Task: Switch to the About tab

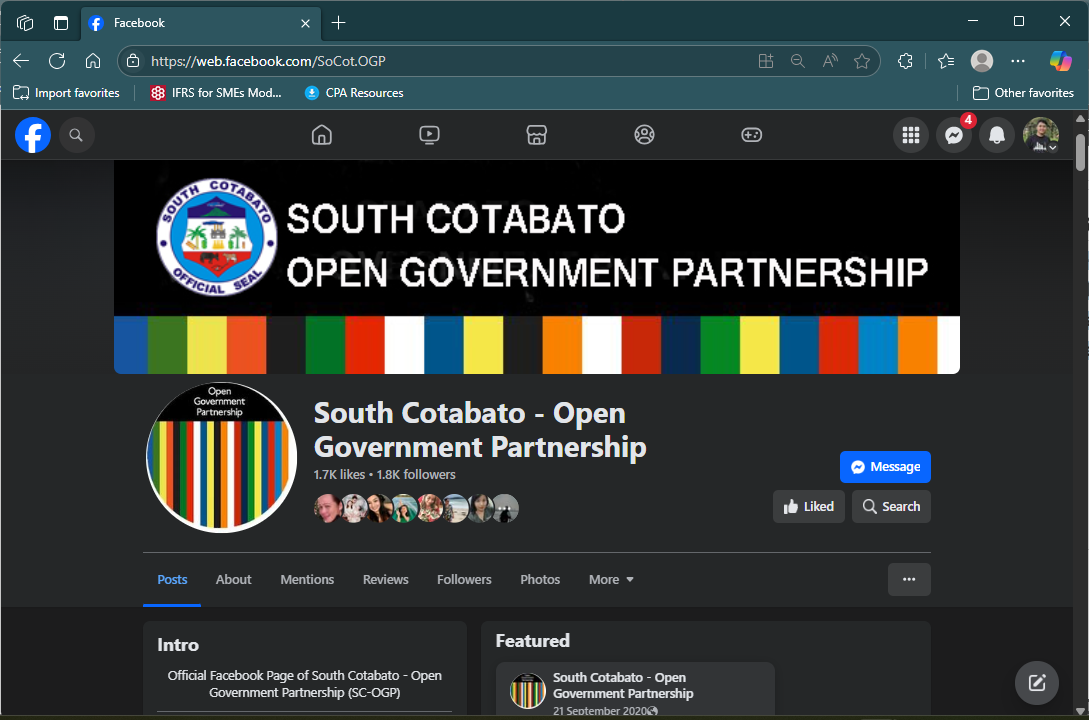Action: coord(233,580)
